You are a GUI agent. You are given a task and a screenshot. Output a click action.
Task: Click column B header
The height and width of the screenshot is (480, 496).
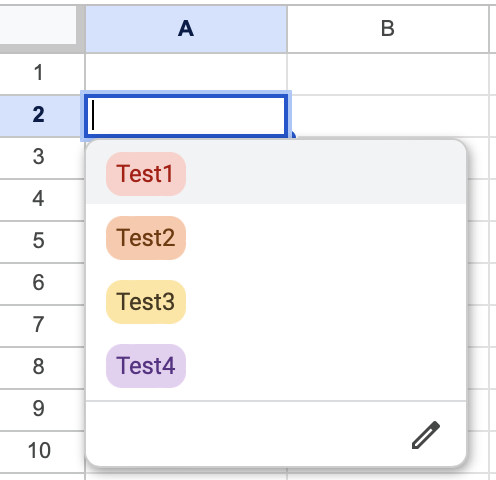coord(388,29)
